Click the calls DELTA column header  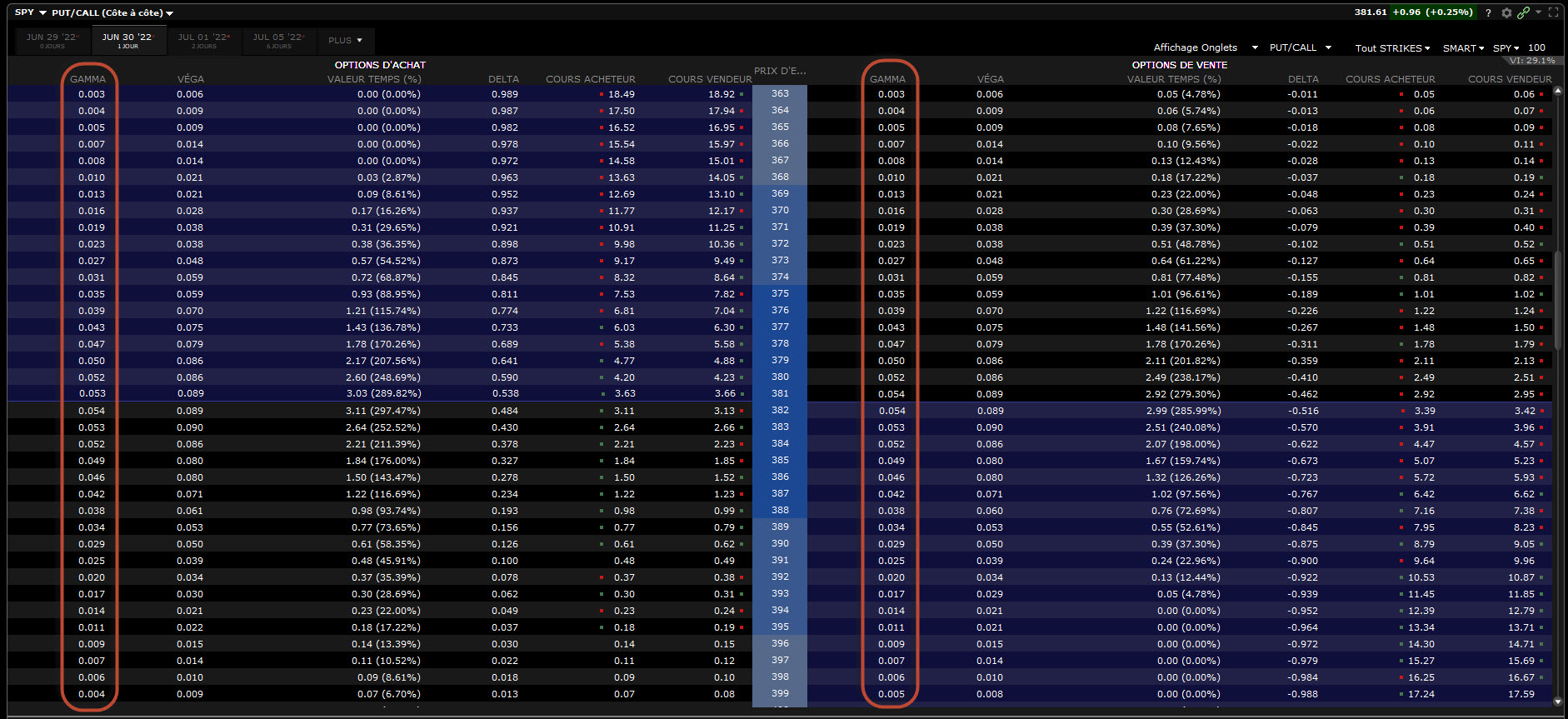[503, 79]
